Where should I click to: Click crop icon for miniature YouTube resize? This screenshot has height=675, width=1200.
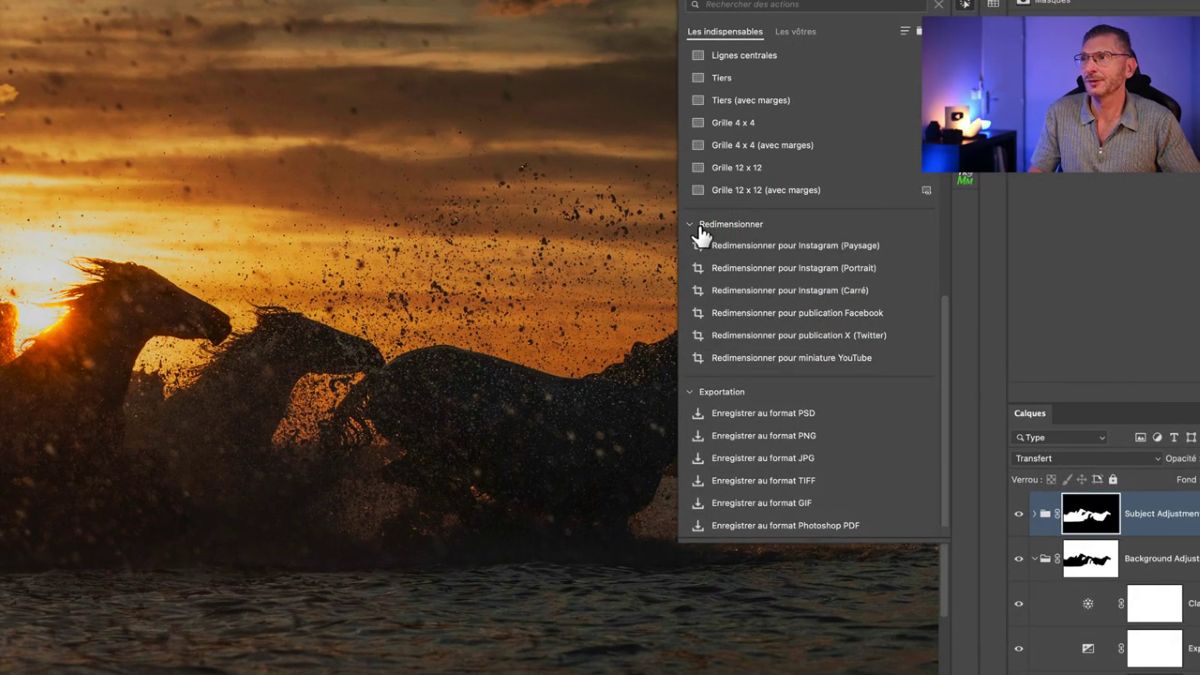[698, 358]
